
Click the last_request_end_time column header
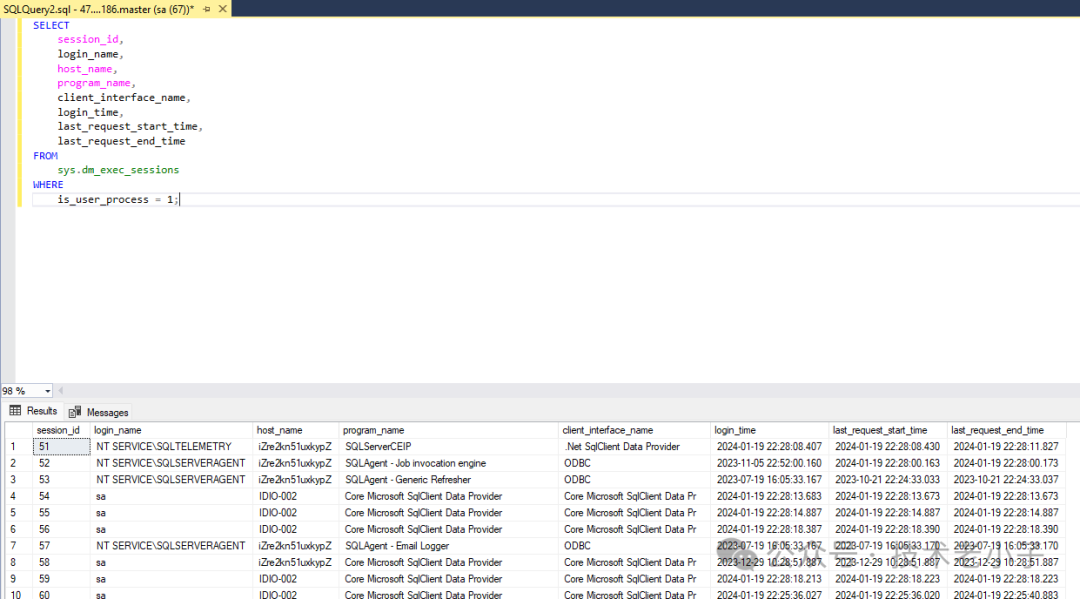[1006, 430]
